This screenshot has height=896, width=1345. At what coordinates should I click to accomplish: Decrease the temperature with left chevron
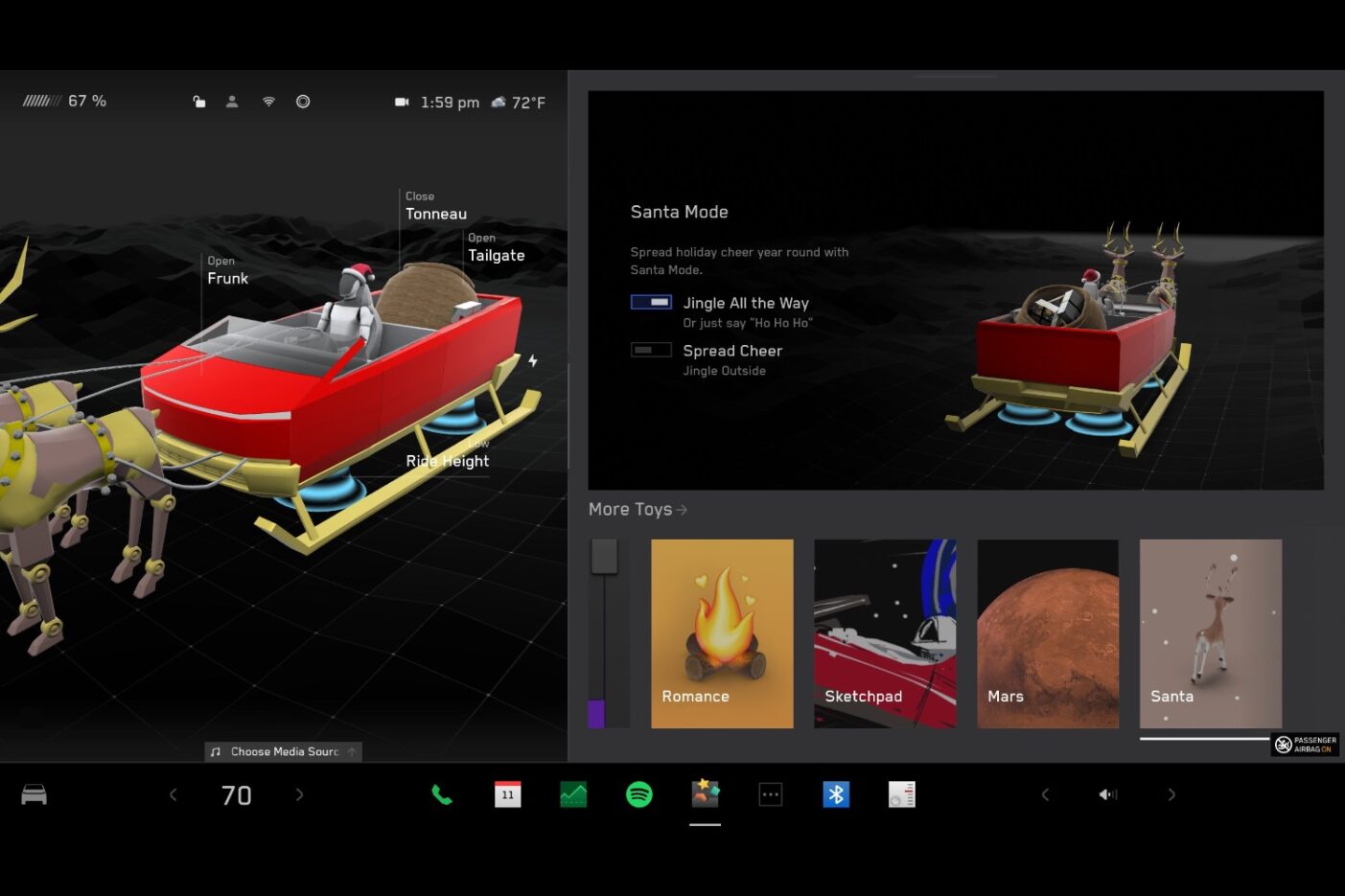[174, 794]
